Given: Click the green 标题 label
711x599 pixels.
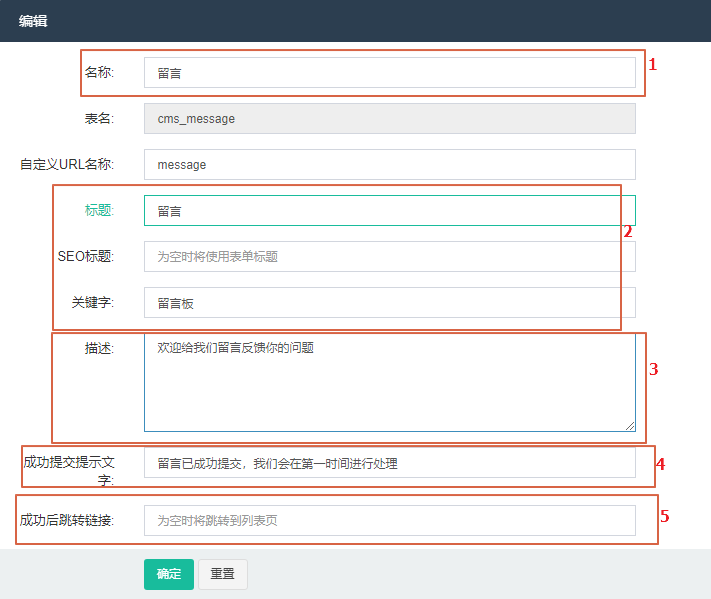Looking at the screenshot, I should (99, 210).
